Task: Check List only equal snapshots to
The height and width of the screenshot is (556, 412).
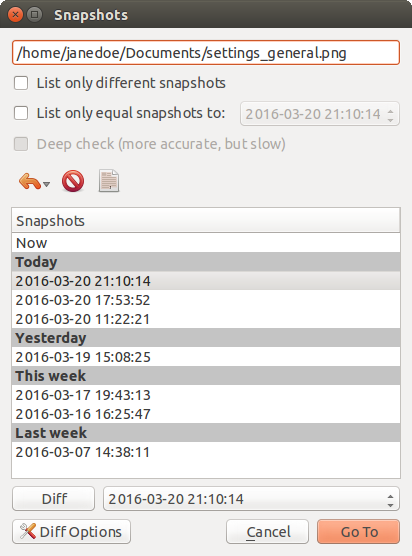Action: 21,113
